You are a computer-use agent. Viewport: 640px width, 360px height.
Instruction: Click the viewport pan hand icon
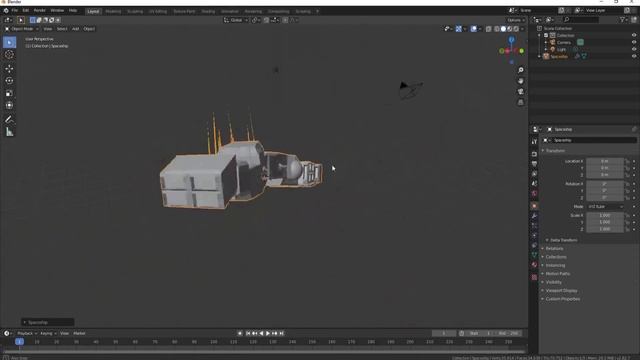pyautogui.click(x=521, y=81)
